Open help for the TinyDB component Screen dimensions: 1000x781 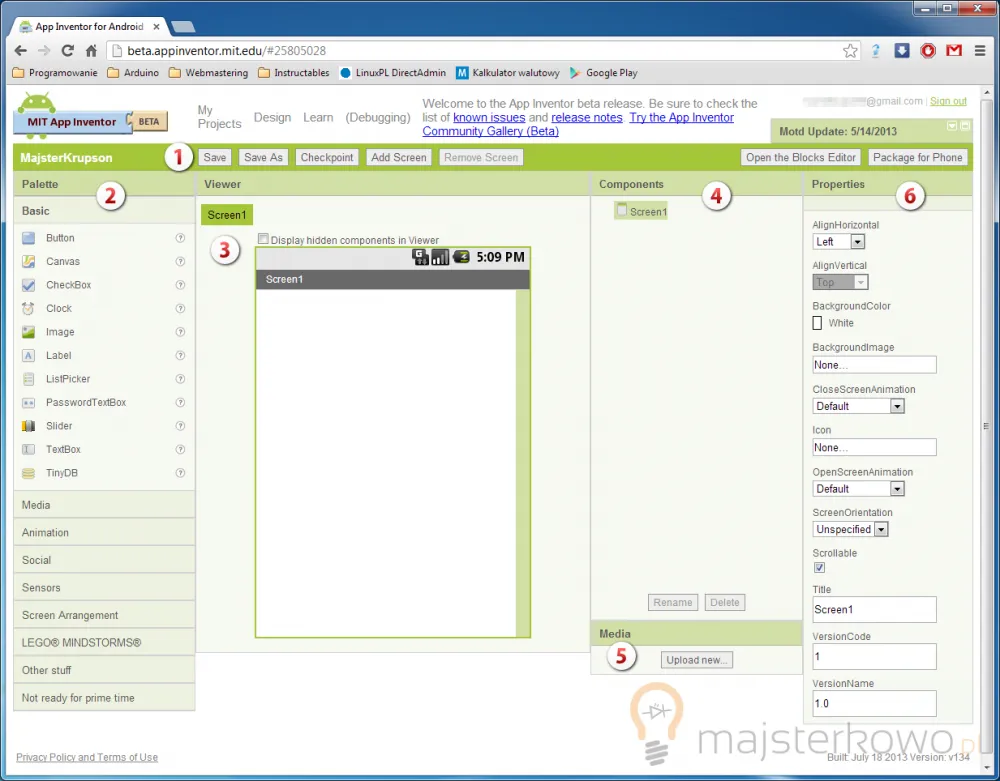pyautogui.click(x=180, y=473)
